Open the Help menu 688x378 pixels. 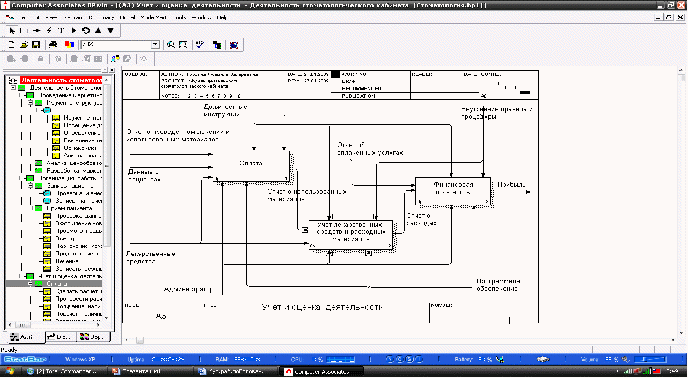point(222,18)
